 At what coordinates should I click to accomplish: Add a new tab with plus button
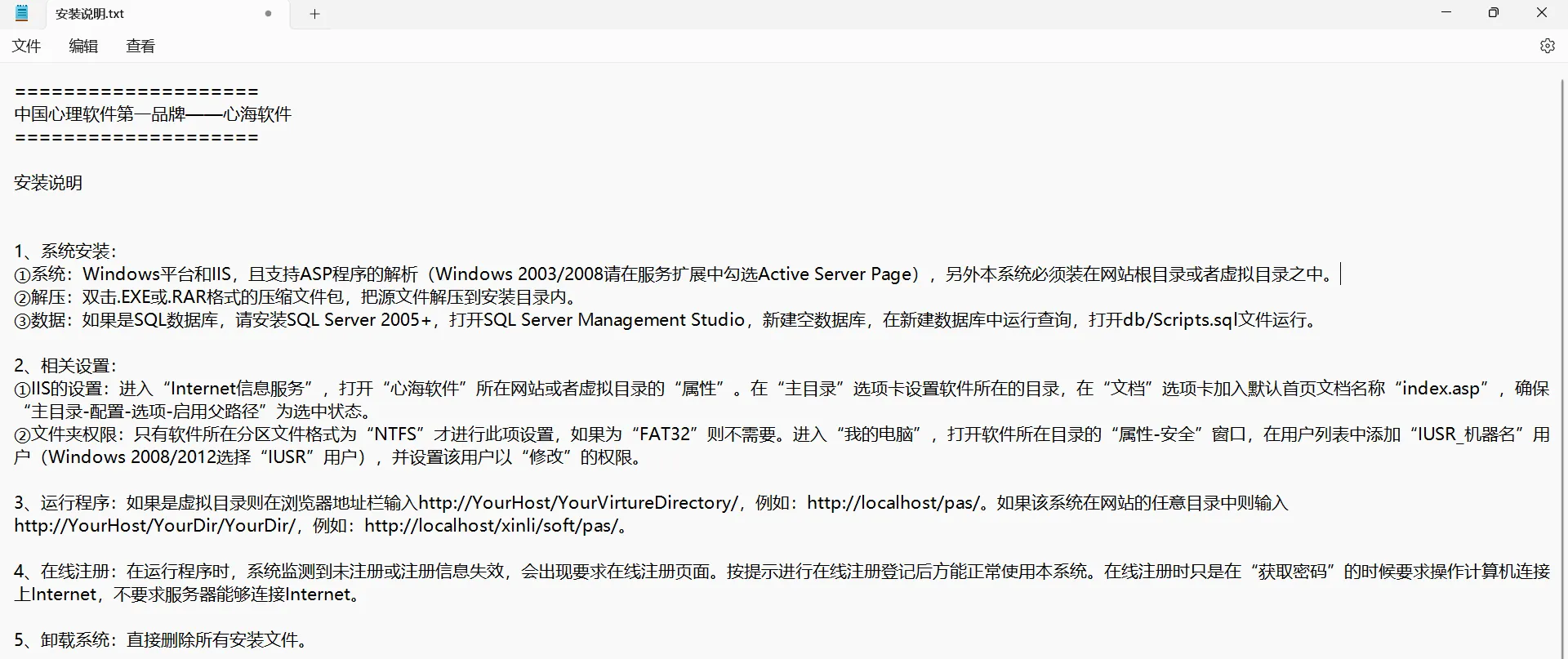tap(314, 14)
